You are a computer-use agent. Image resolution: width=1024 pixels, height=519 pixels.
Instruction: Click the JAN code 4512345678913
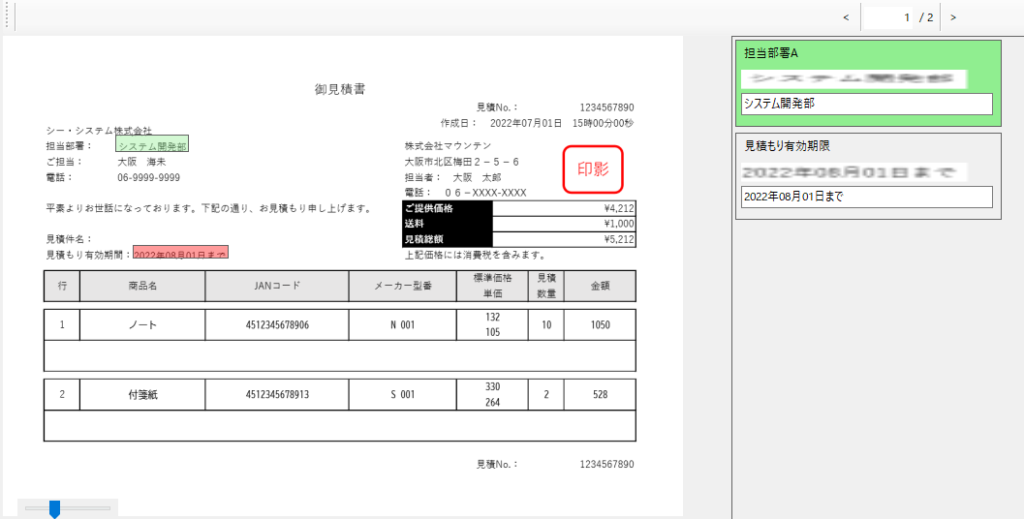277,394
